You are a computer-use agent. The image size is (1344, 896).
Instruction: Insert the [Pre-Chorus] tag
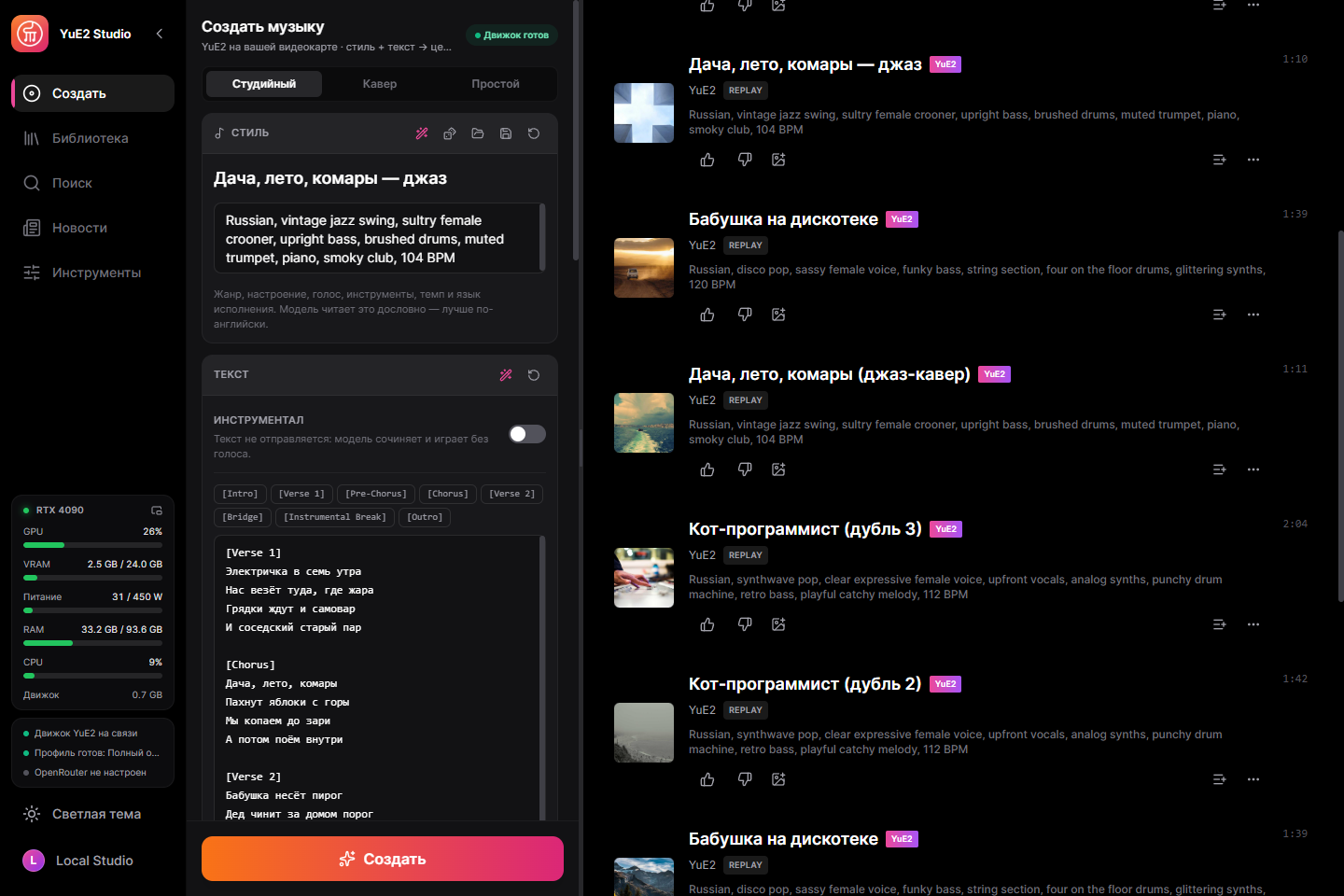pyautogui.click(x=376, y=494)
